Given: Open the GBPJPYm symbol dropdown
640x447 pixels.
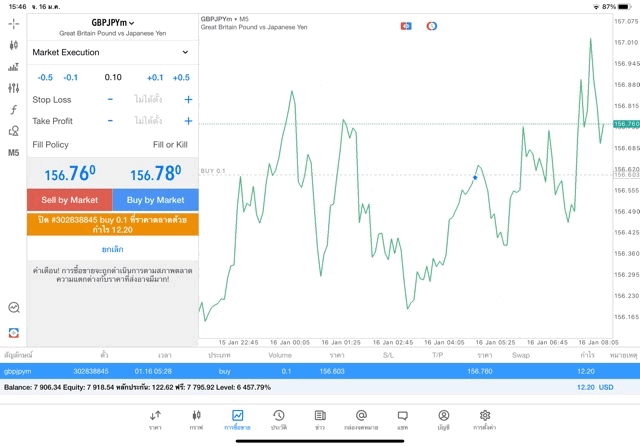Looking at the screenshot, I should tap(113, 23).
